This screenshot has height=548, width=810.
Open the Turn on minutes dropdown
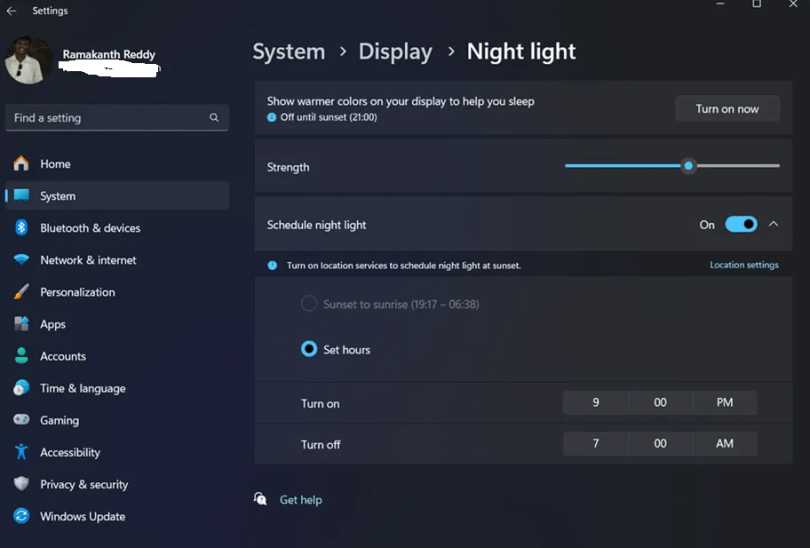tap(660, 402)
